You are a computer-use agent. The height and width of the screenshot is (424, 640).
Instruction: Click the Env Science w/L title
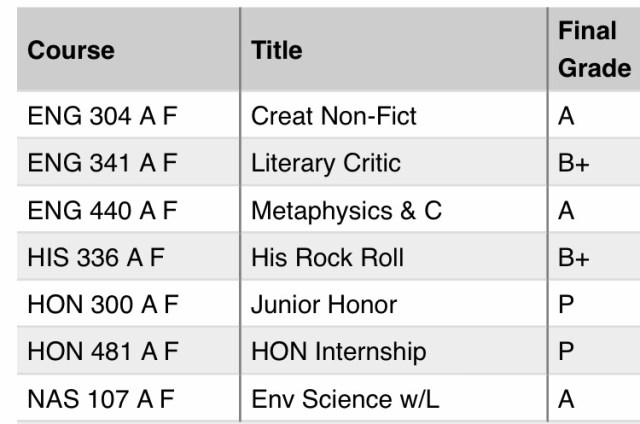point(344,399)
